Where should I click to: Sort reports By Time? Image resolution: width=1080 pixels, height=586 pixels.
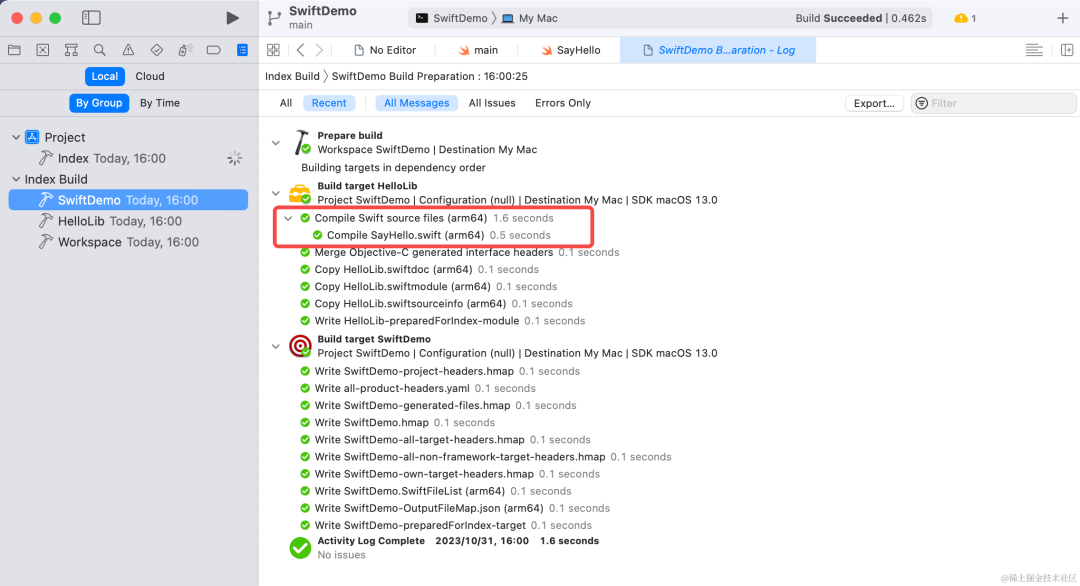coord(160,103)
